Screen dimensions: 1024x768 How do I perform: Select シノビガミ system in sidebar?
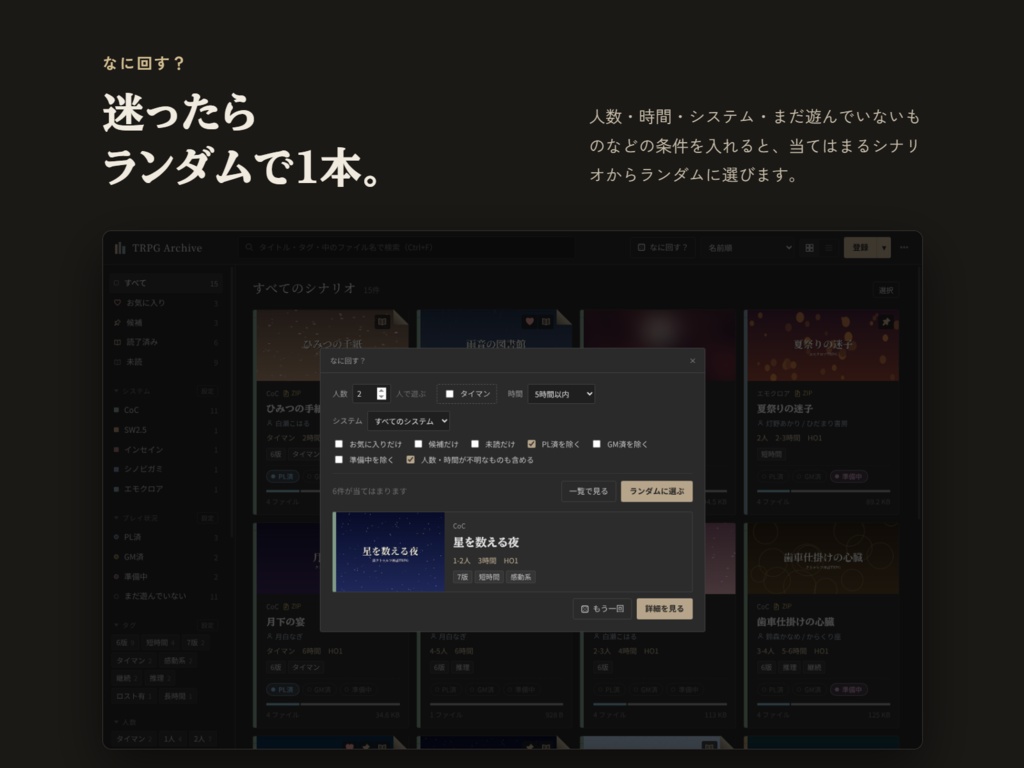coord(166,469)
